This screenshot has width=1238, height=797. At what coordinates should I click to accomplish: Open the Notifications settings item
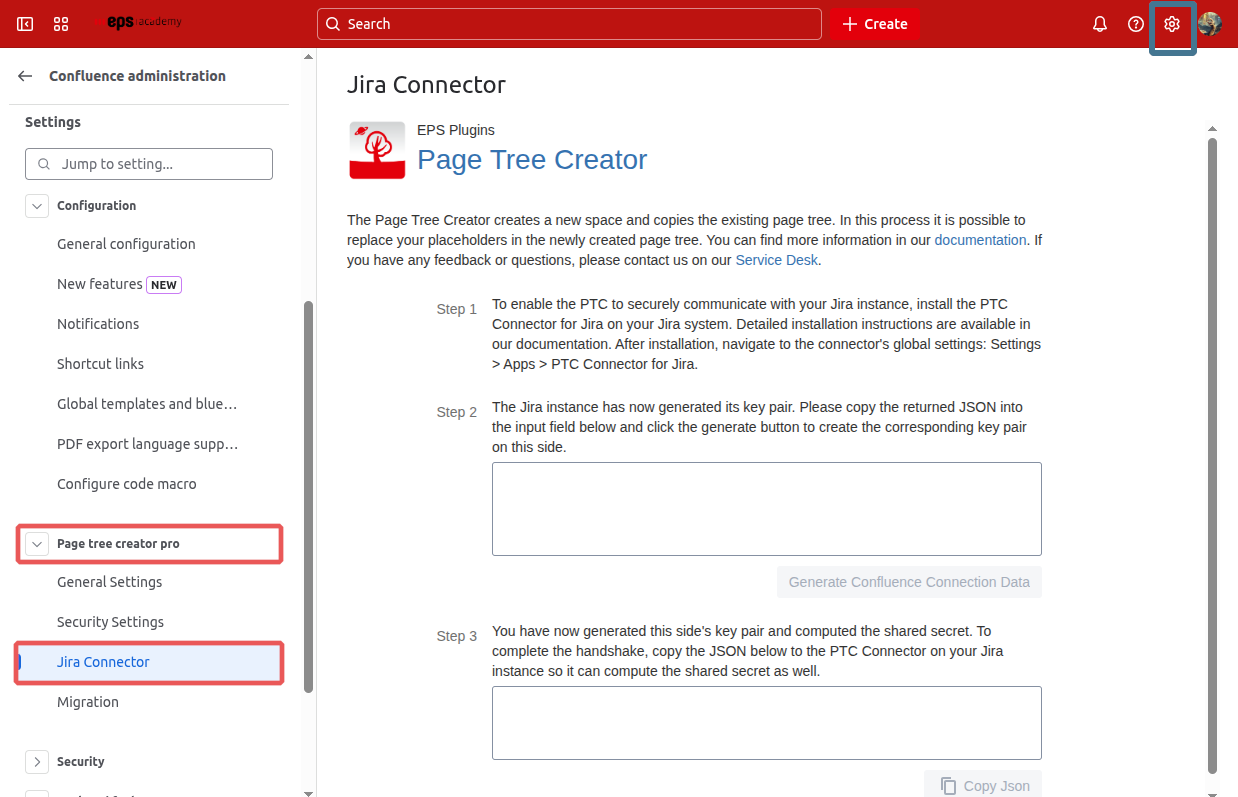[x=98, y=323]
